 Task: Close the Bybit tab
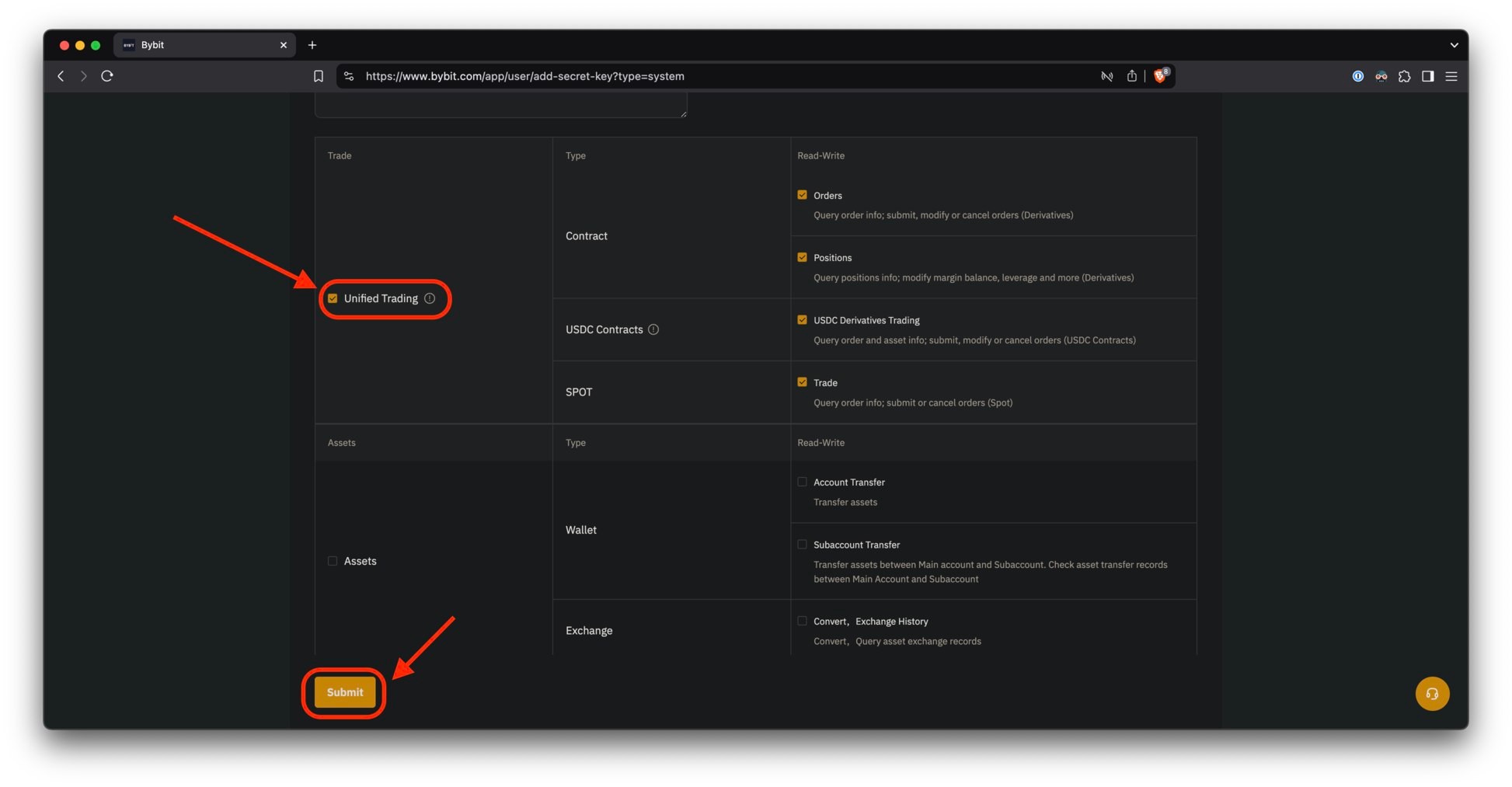click(x=284, y=45)
